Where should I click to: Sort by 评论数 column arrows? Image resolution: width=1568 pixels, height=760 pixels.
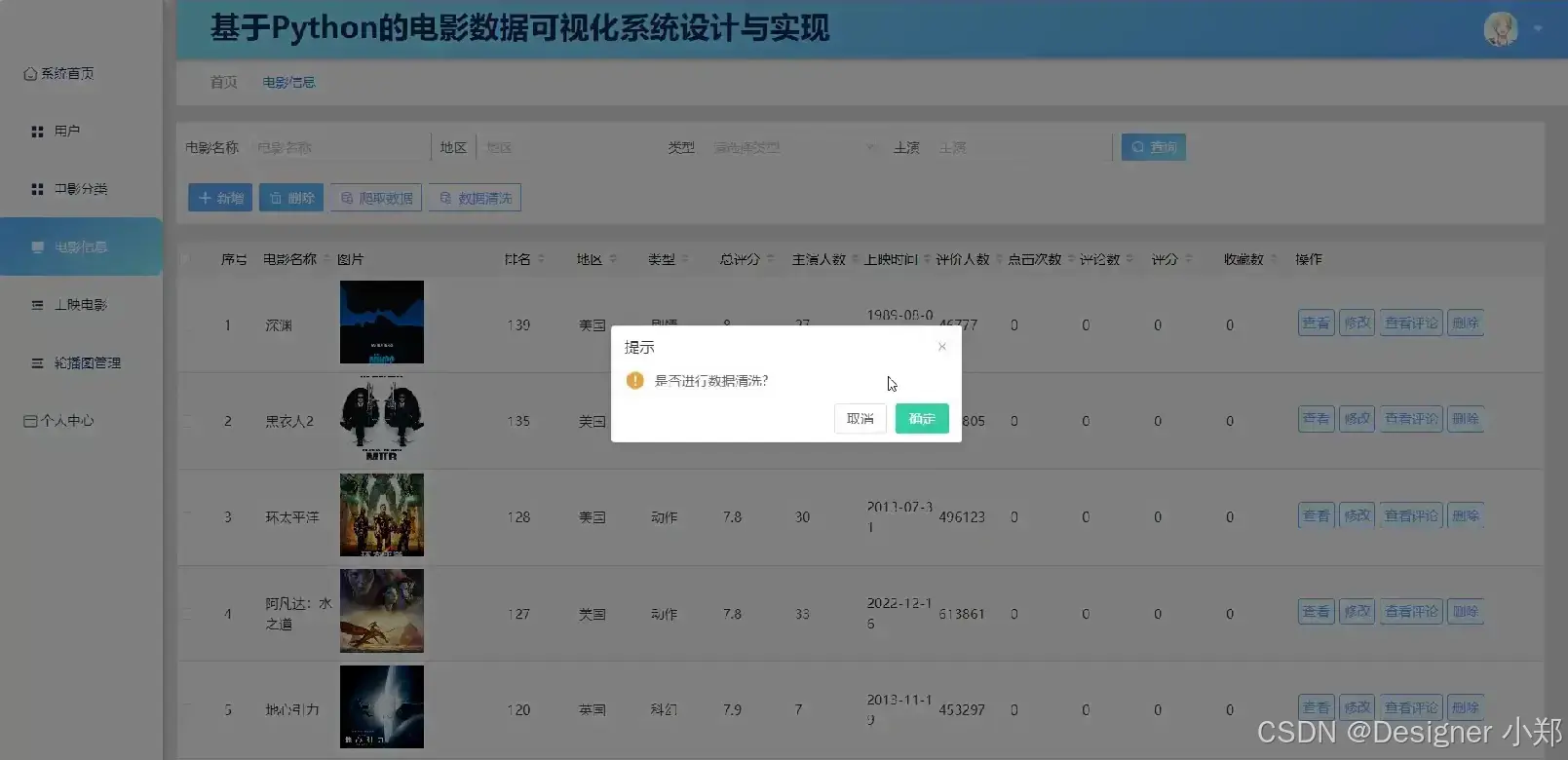click(1129, 259)
